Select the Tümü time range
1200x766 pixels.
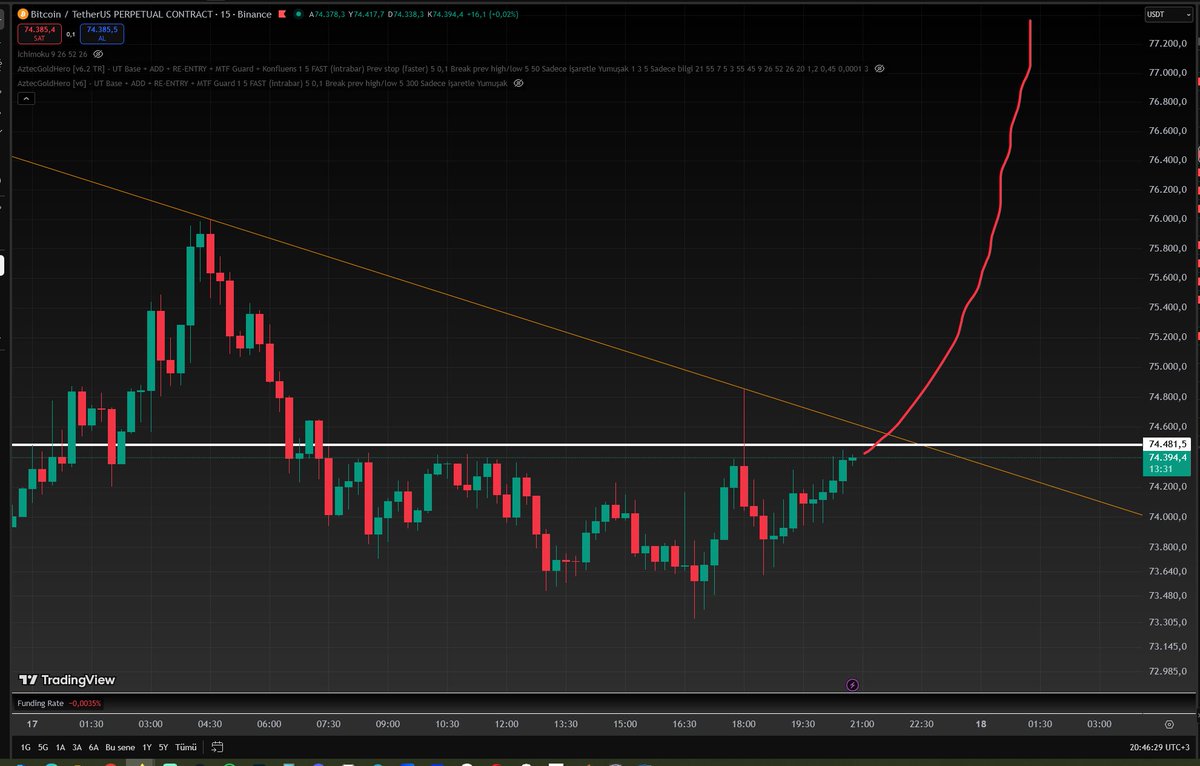click(186, 747)
